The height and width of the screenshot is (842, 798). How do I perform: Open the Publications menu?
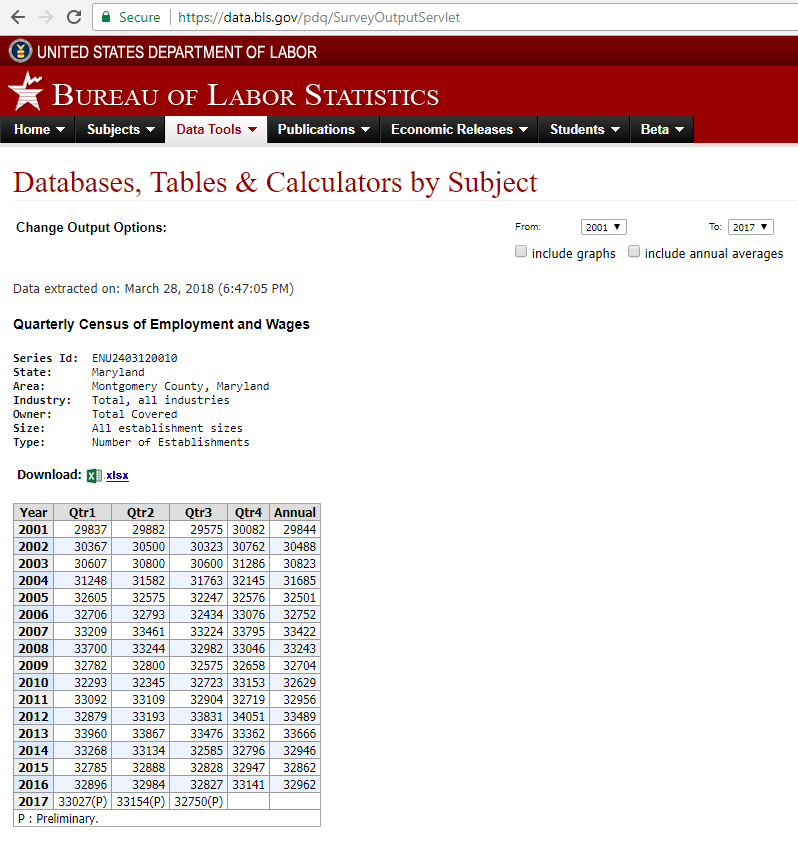pos(323,129)
